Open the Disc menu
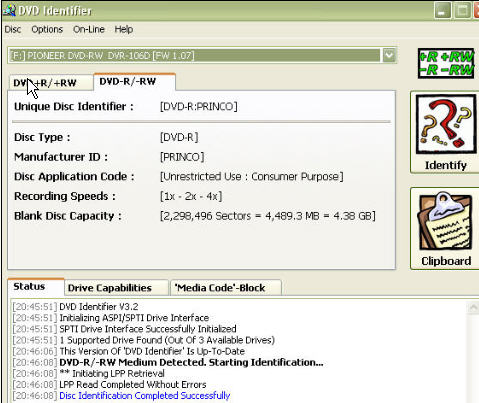479x403 pixels. pos(13,30)
